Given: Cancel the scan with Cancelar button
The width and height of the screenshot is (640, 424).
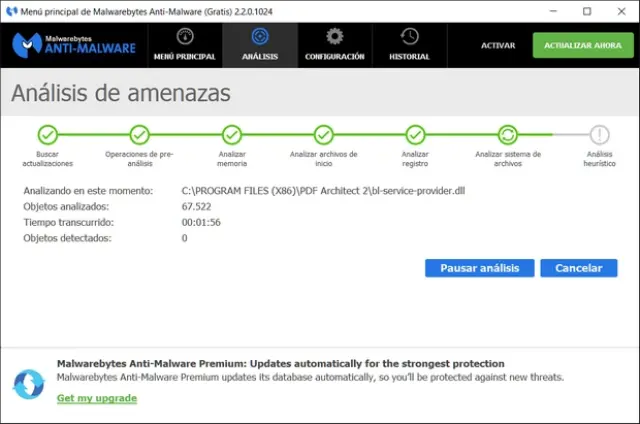Looking at the screenshot, I should [578, 268].
